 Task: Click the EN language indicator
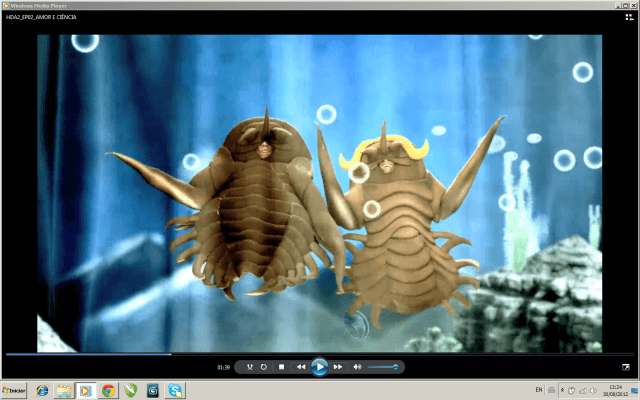[x=540, y=388]
